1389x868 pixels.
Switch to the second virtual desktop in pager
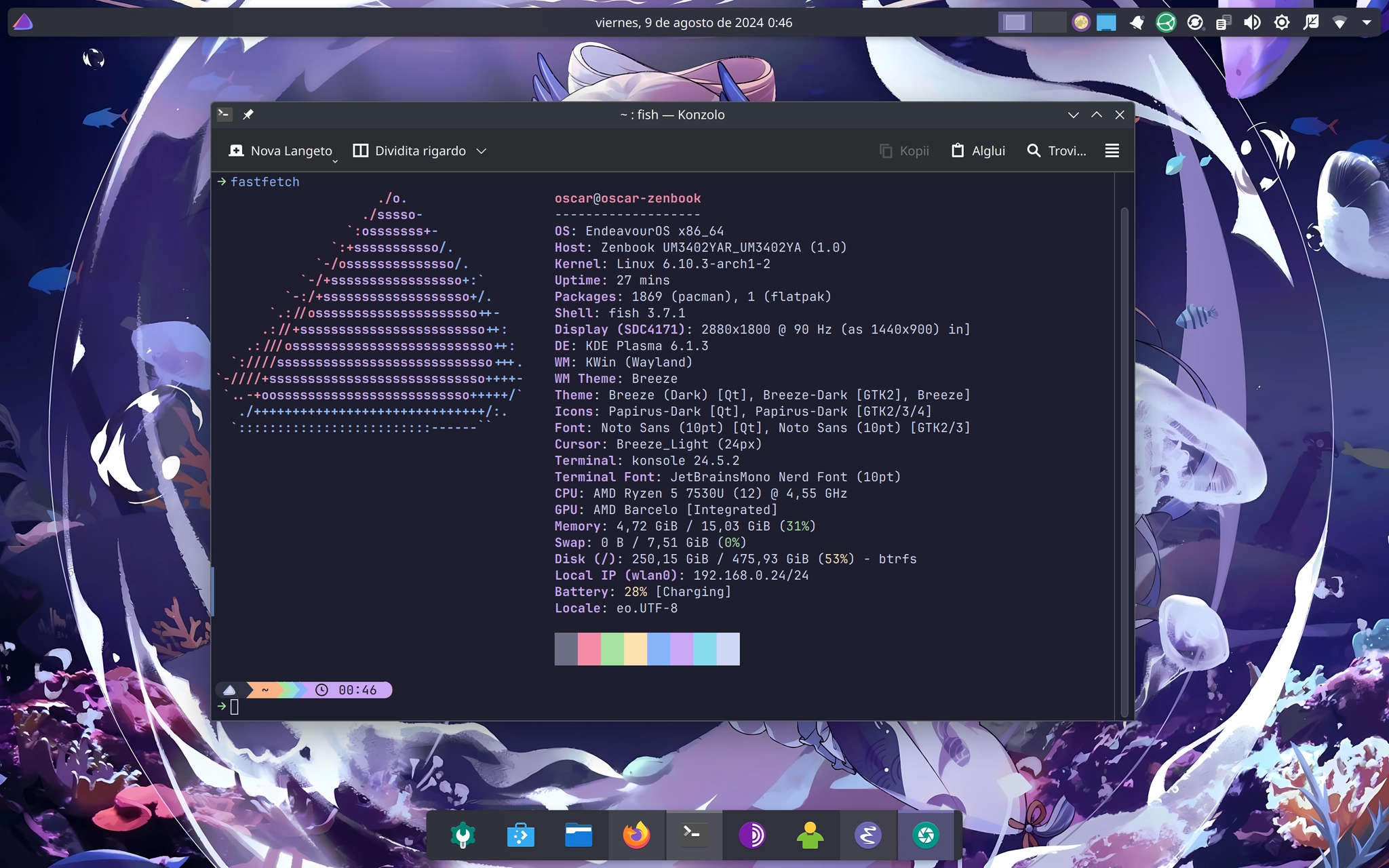(1049, 22)
